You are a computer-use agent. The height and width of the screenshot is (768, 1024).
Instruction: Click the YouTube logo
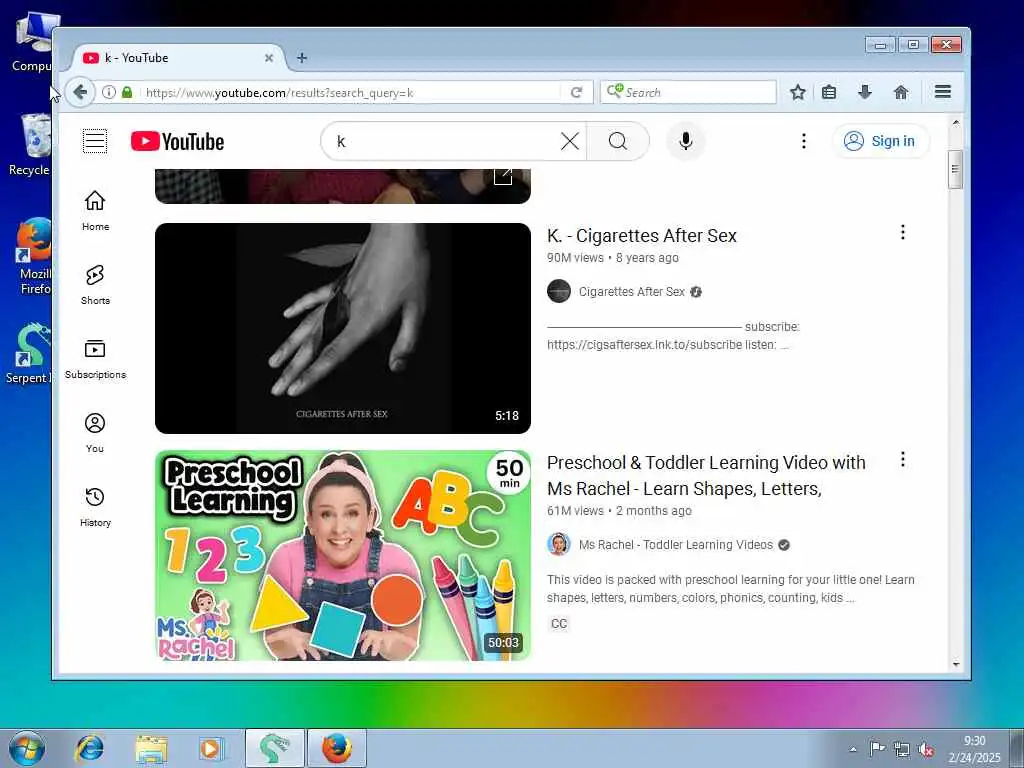[x=177, y=141]
